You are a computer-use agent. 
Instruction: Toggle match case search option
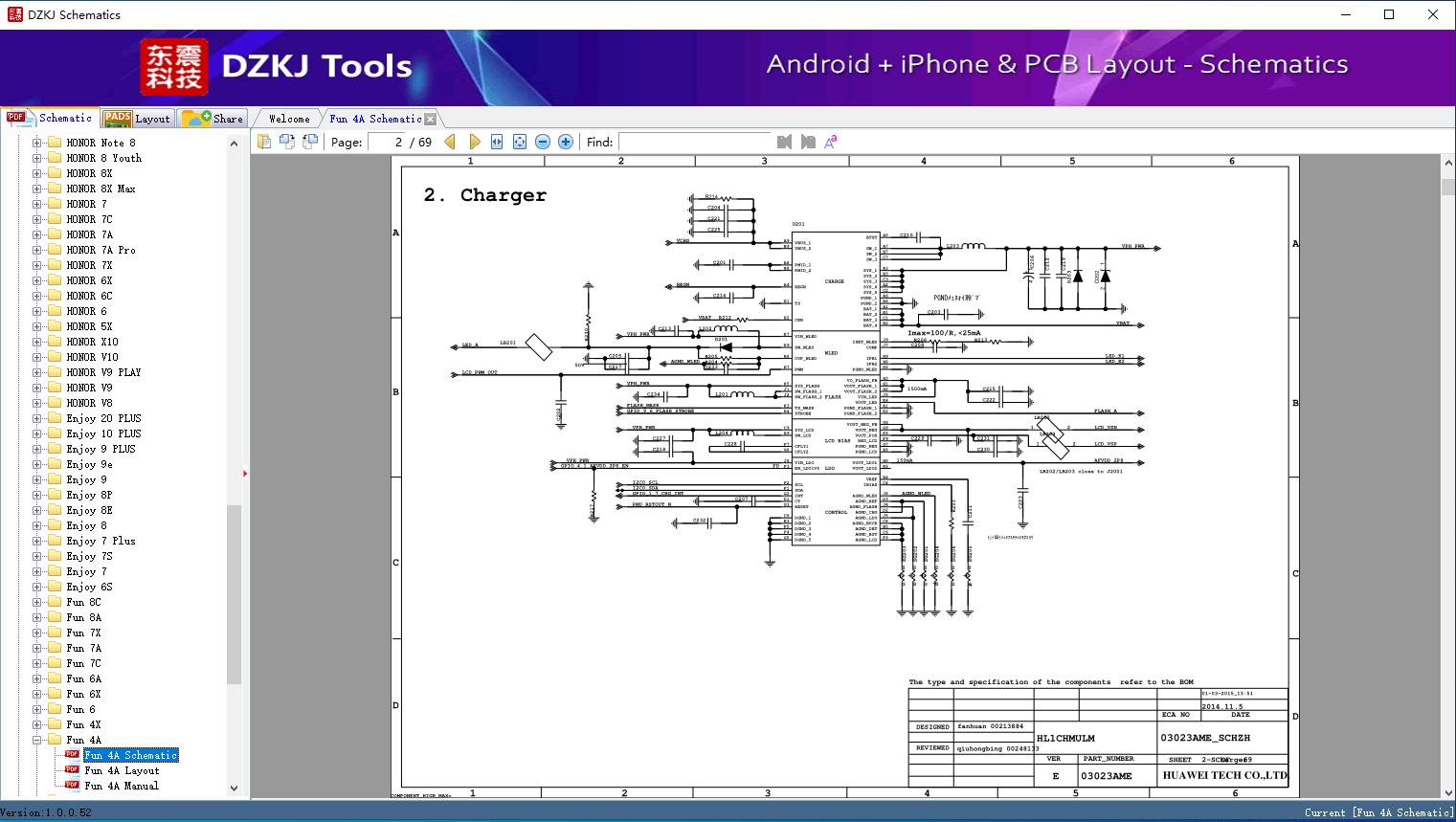[x=831, y=142]
